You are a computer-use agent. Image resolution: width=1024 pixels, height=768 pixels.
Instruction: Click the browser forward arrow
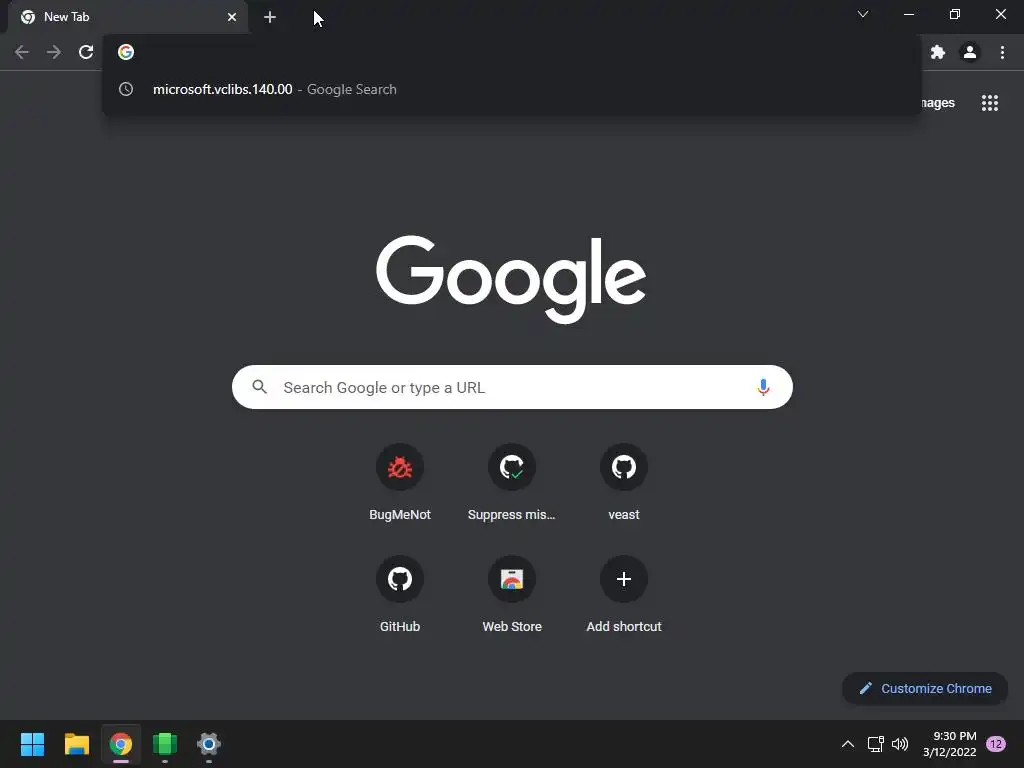pyautogui.click(x=54, y=52)
